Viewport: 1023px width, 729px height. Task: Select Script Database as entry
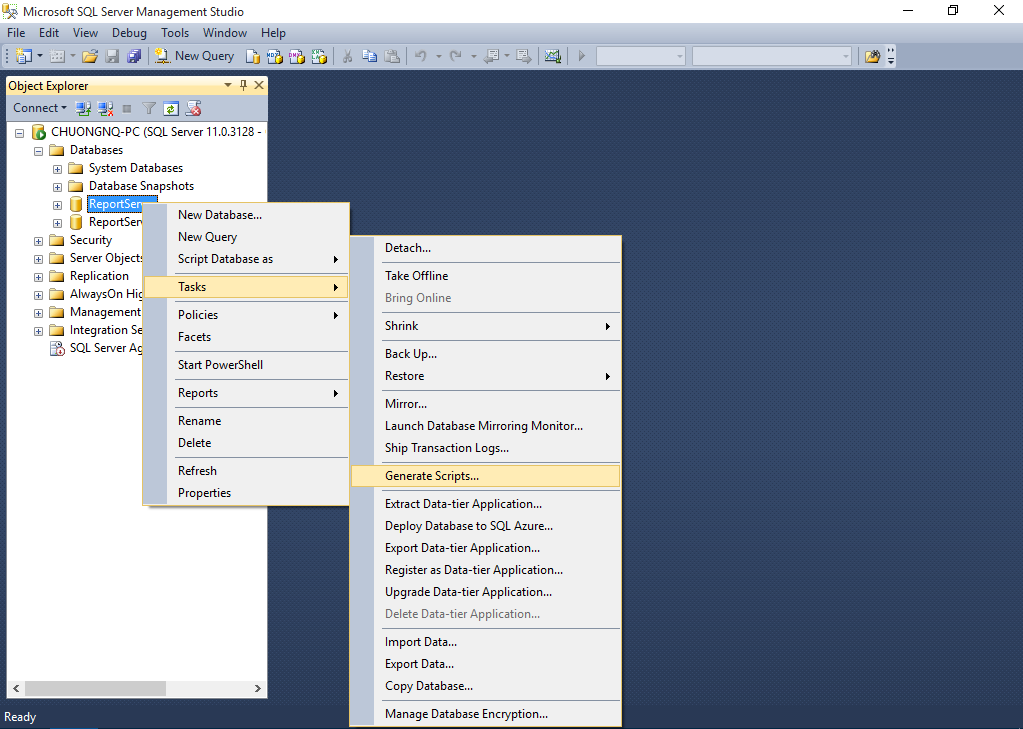coord(246,259)
